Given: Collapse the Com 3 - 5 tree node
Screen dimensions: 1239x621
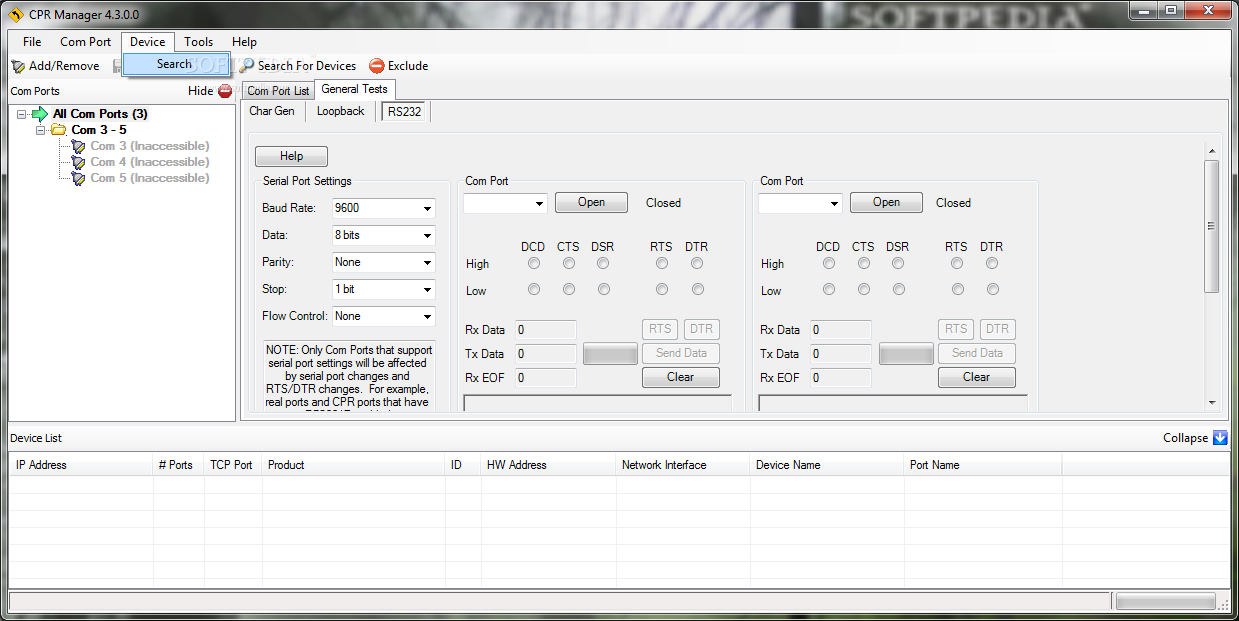Looking at the screenshot, I should (x=40, y=130).
